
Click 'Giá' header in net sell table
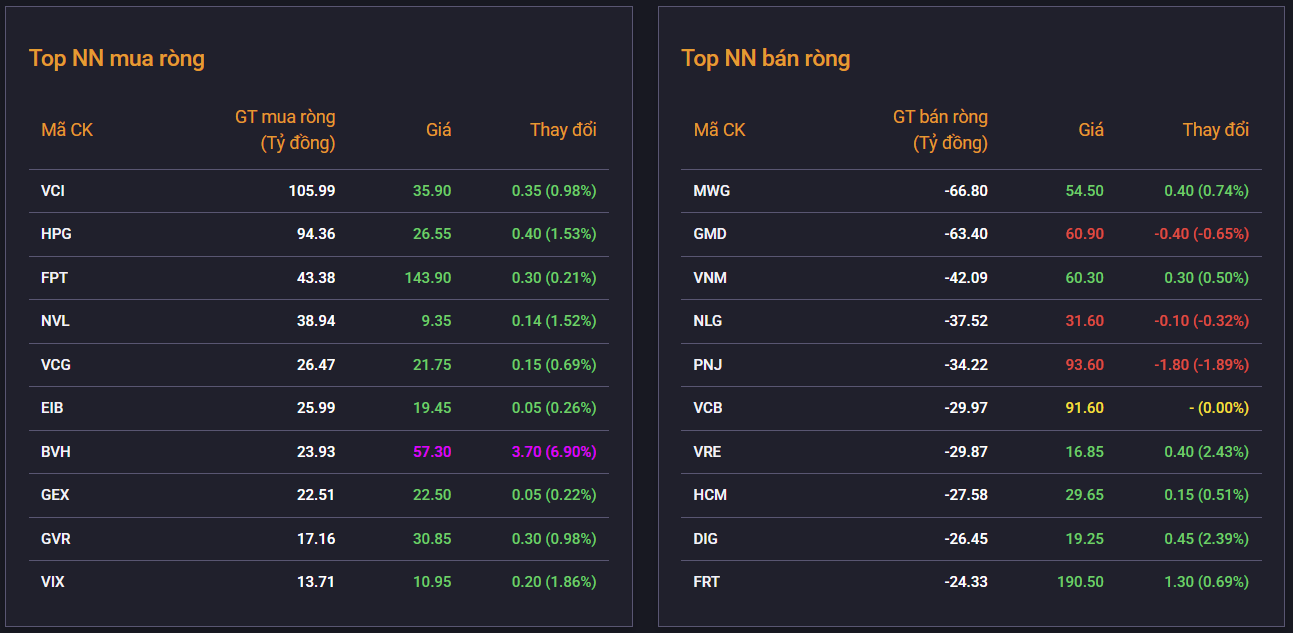click(x=1091, y=130)
